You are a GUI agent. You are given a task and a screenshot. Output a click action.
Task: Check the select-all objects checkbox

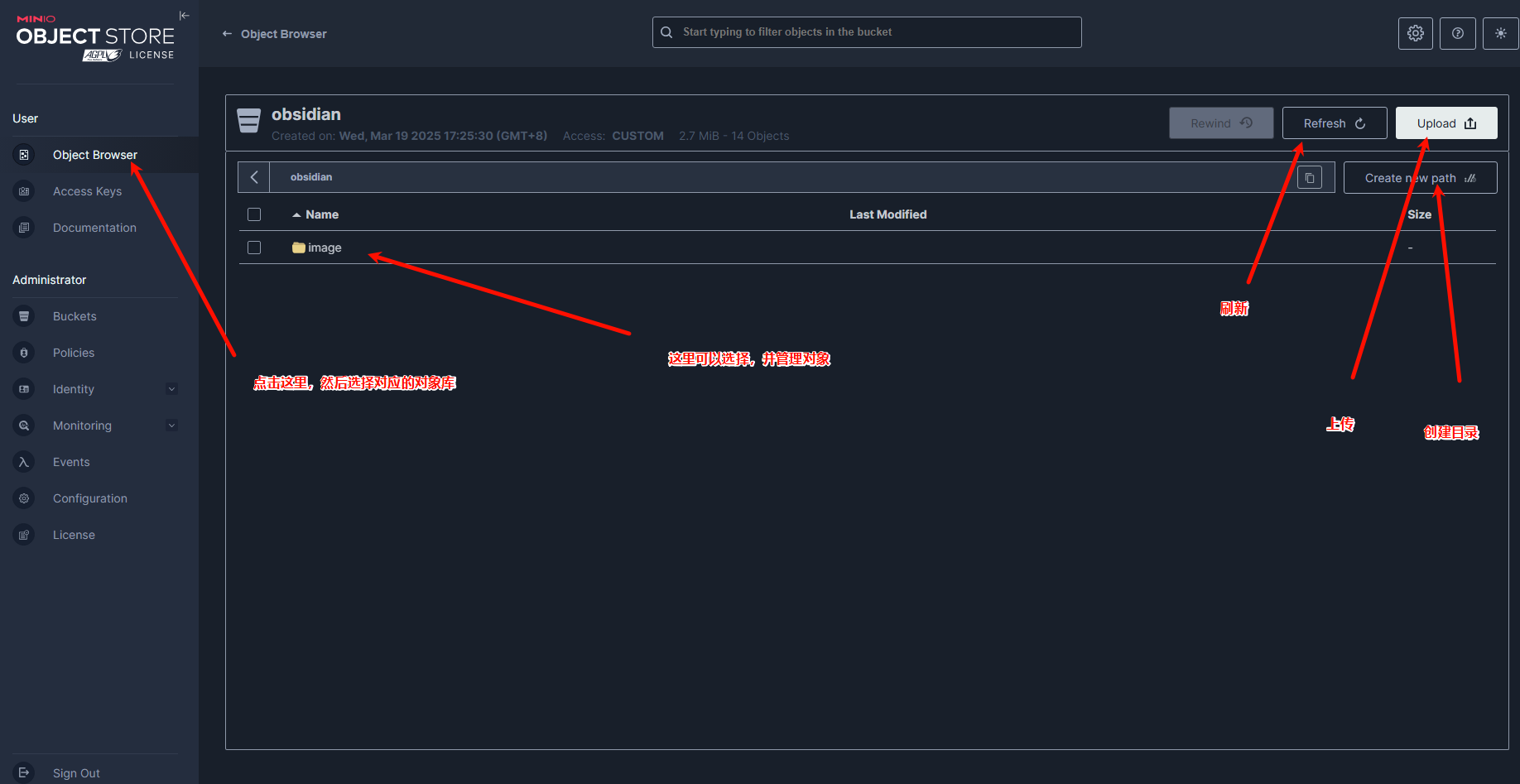254,214
